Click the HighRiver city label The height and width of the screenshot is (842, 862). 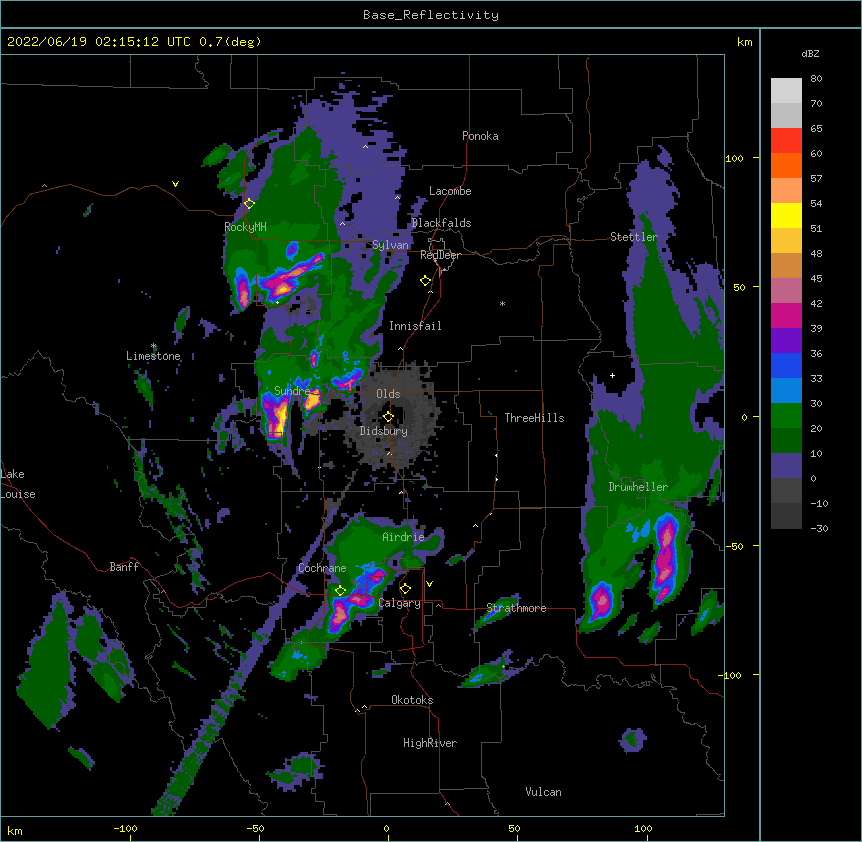click(x=430, y=743)
